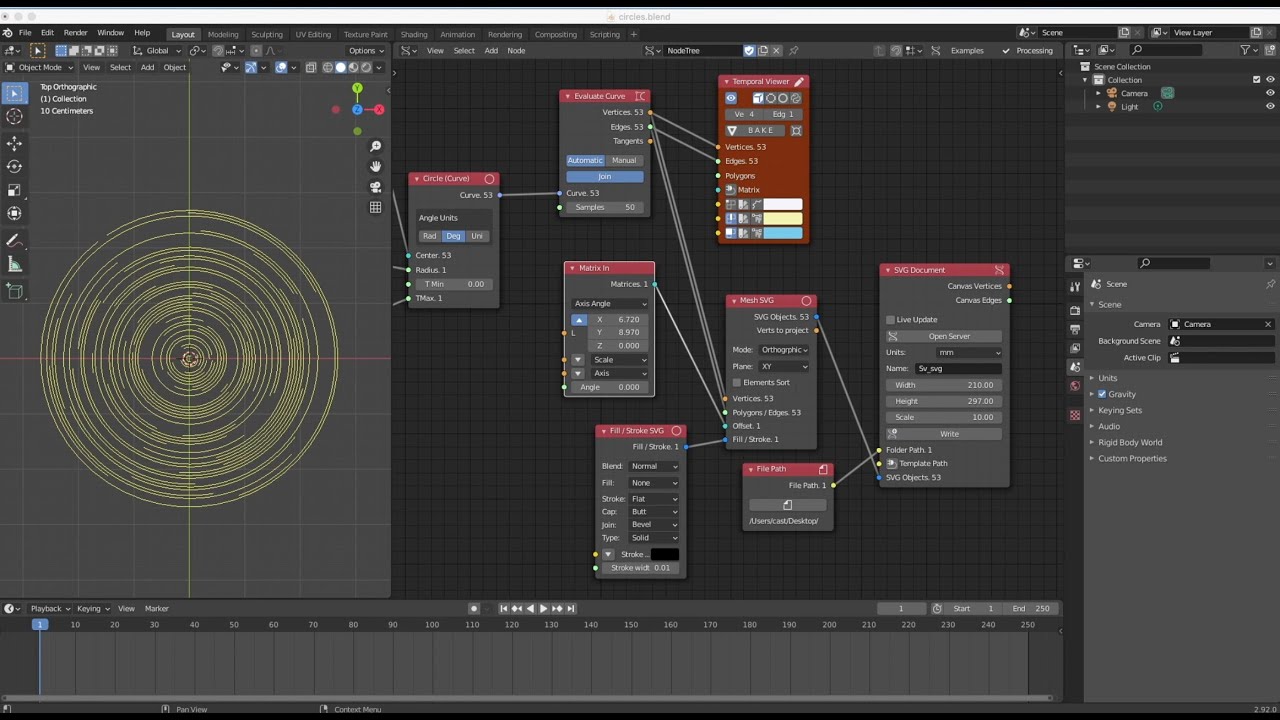
Task: Expand Rigid Body World panel
Action: coord(1130,442)
